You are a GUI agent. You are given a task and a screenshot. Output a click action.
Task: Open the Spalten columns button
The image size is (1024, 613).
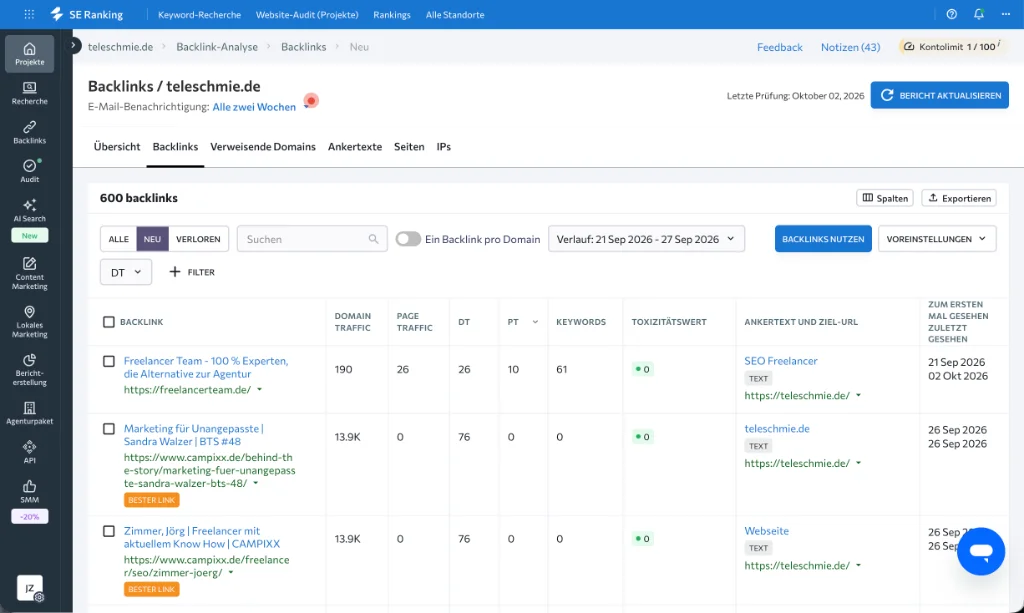click(x=885, y=198)
